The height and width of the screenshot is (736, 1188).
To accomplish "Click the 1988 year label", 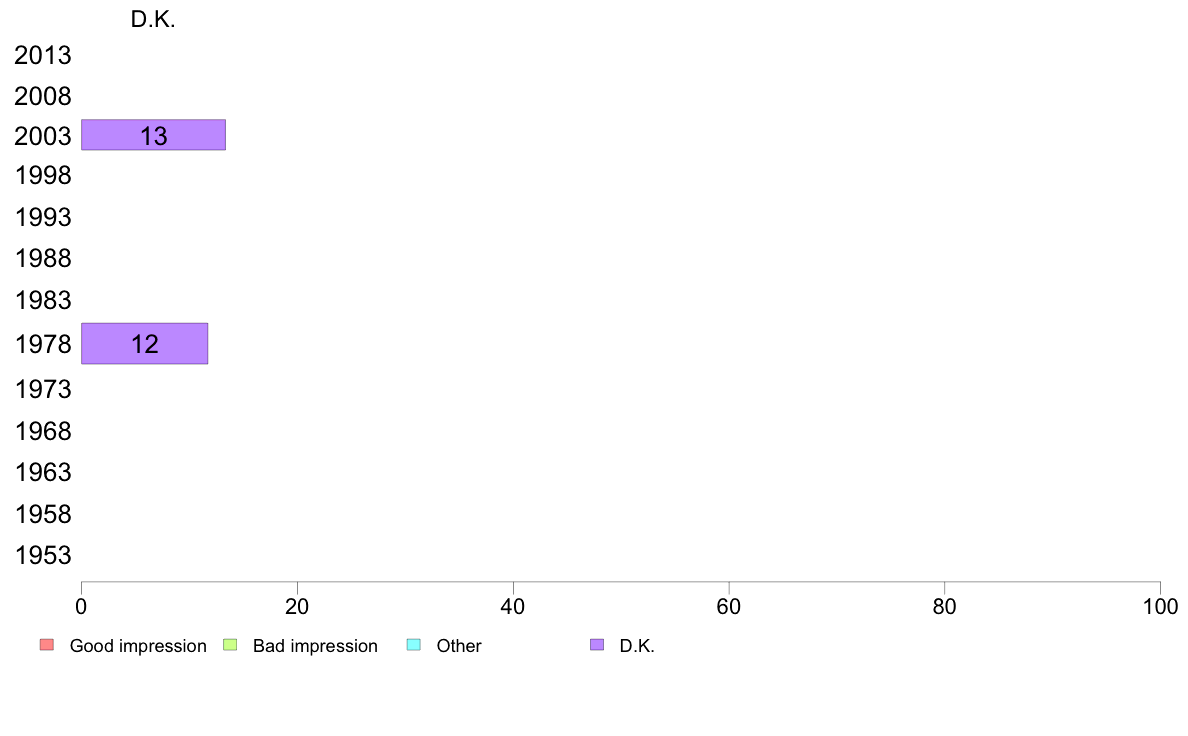I will coord(43,258).
